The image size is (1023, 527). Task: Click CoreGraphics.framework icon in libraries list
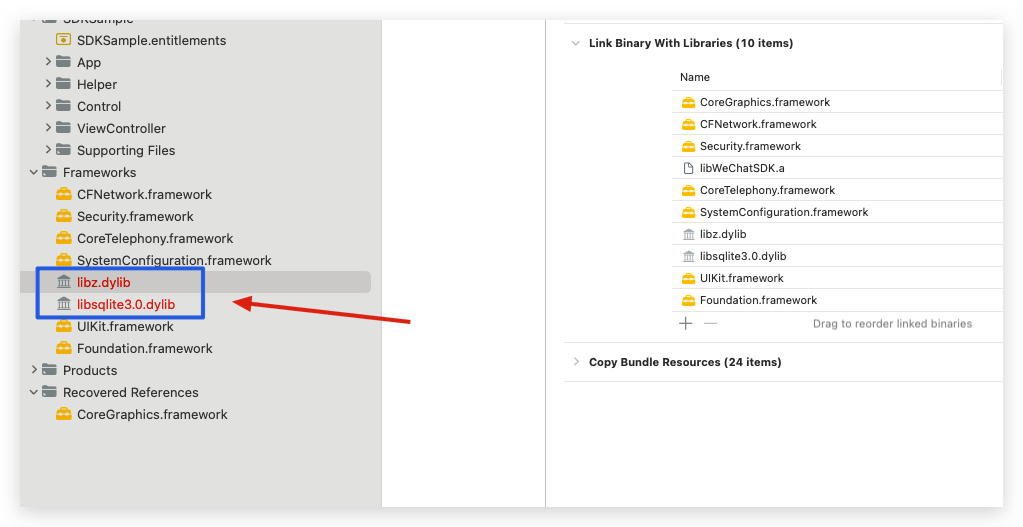pyautogui.click(x=688, y=102)
